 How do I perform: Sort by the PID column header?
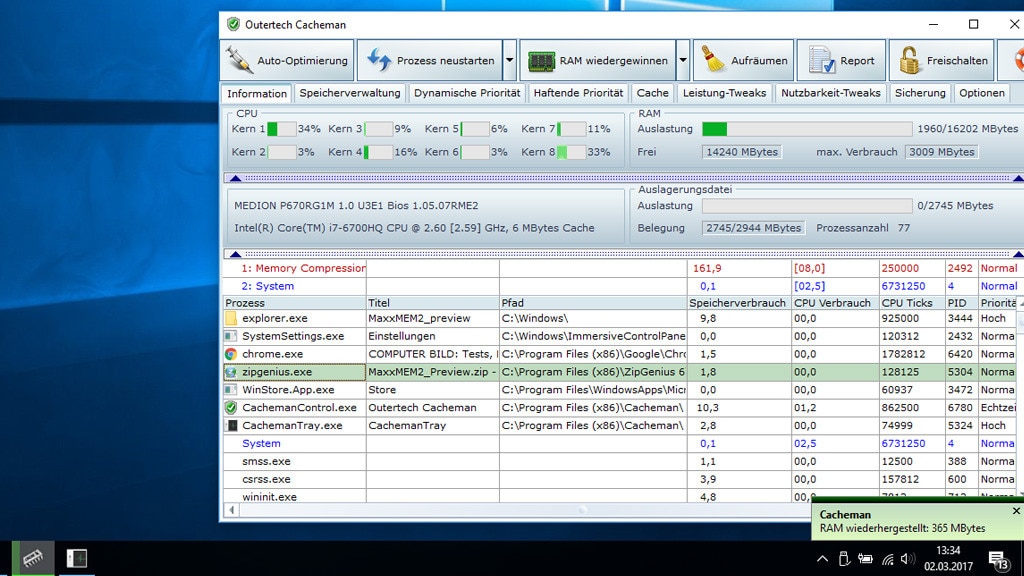click(961, 303)
